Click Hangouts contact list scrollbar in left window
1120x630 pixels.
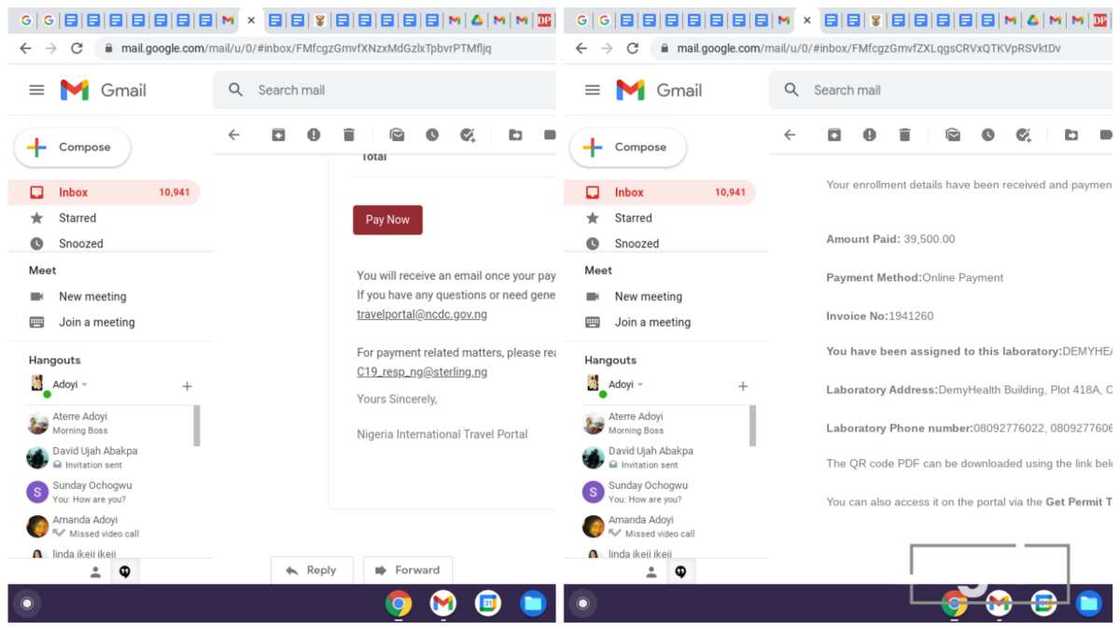(x=196, y=425)
